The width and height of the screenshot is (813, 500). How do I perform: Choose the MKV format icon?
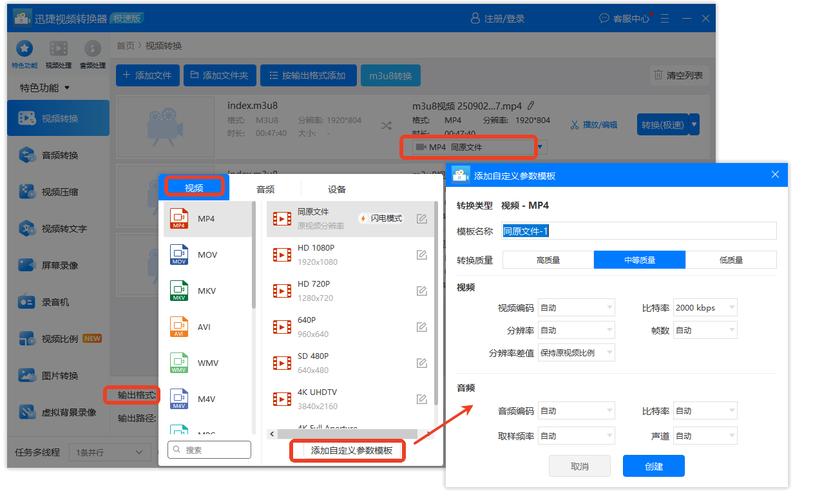click(179, 291)
